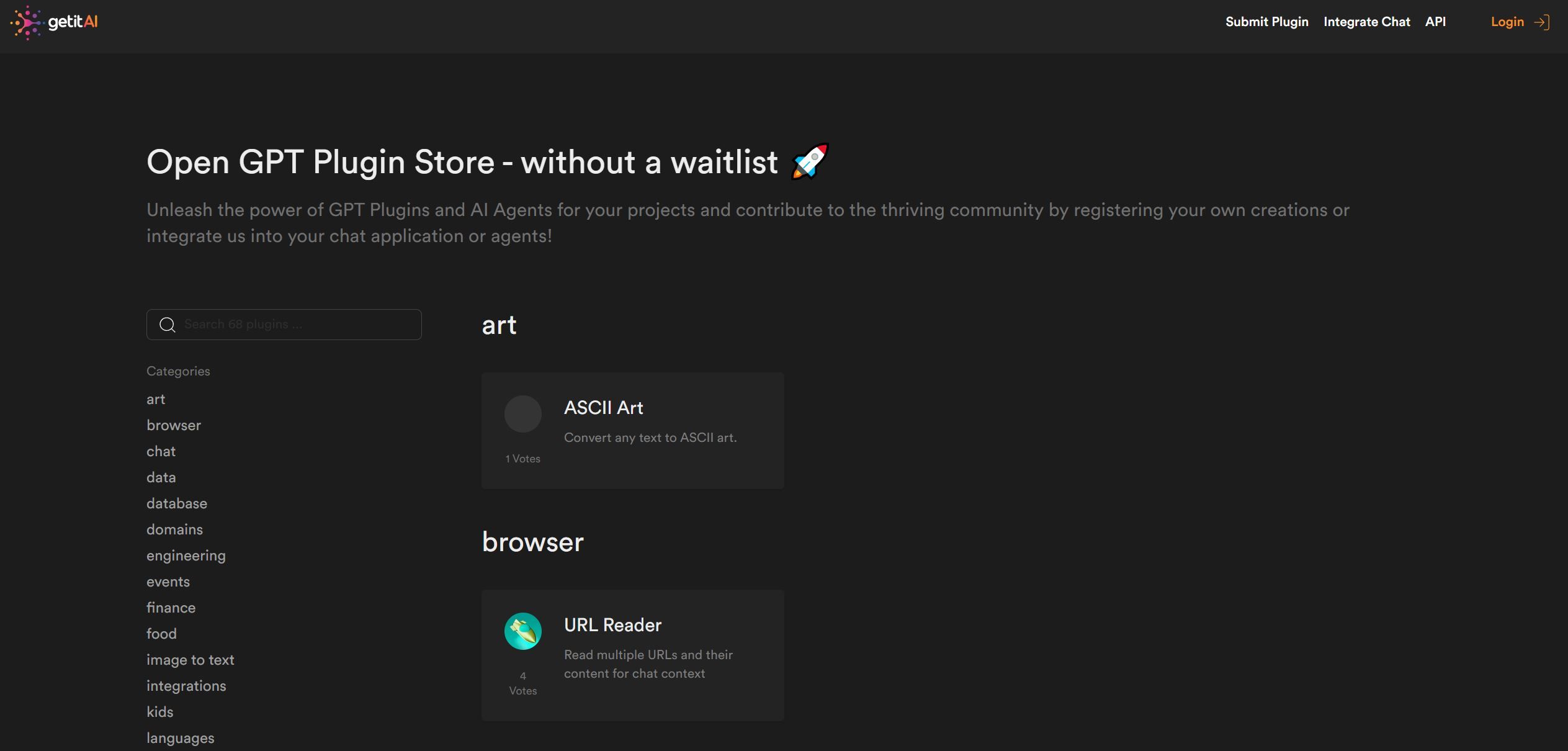This screenshot has height=751, width=1568.
Task: Click the ASCII Art plugin icon
Action: [x=522, y=413]
